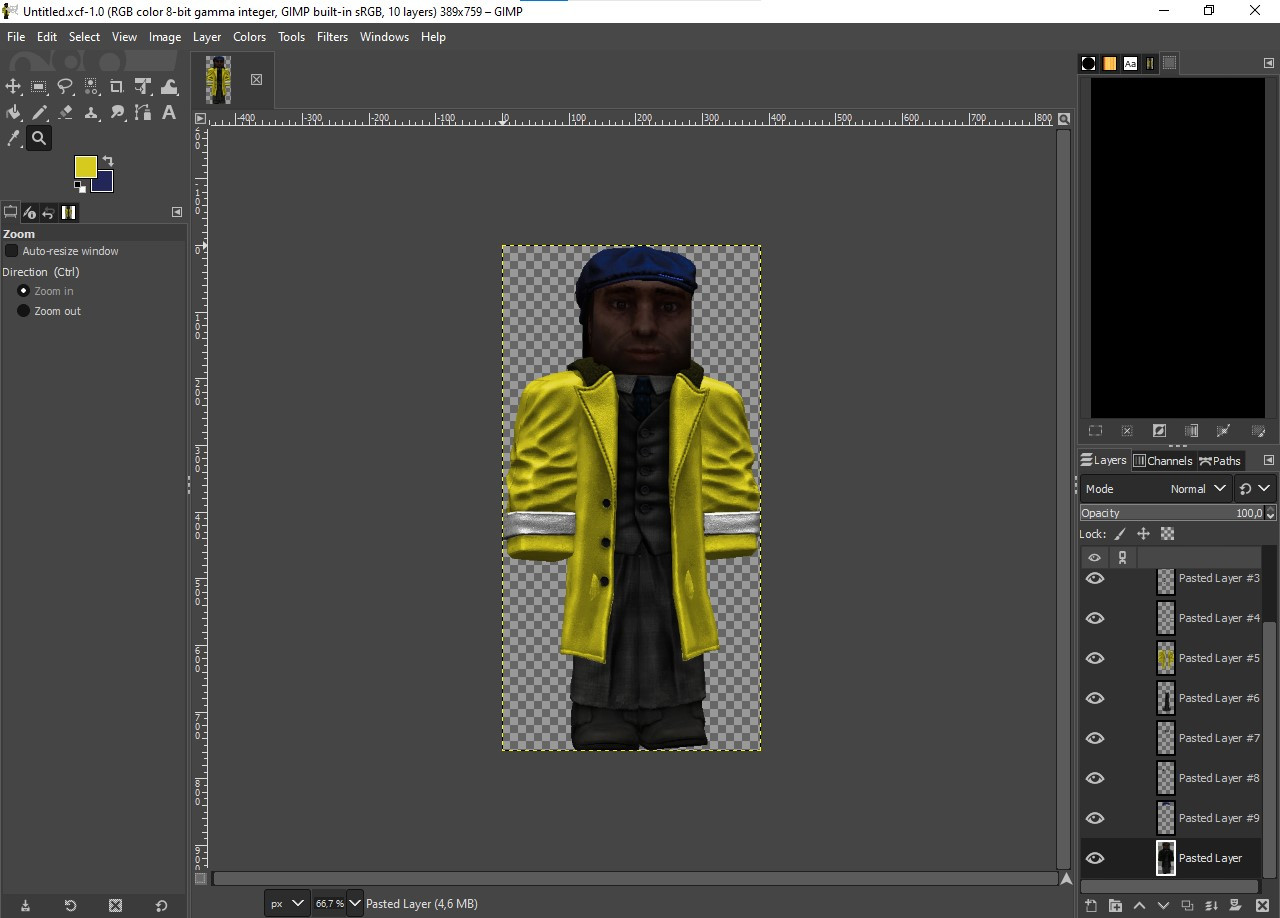Select the Move tool
The height and width of the screenshot is (918, 1280).
(13, 87)
